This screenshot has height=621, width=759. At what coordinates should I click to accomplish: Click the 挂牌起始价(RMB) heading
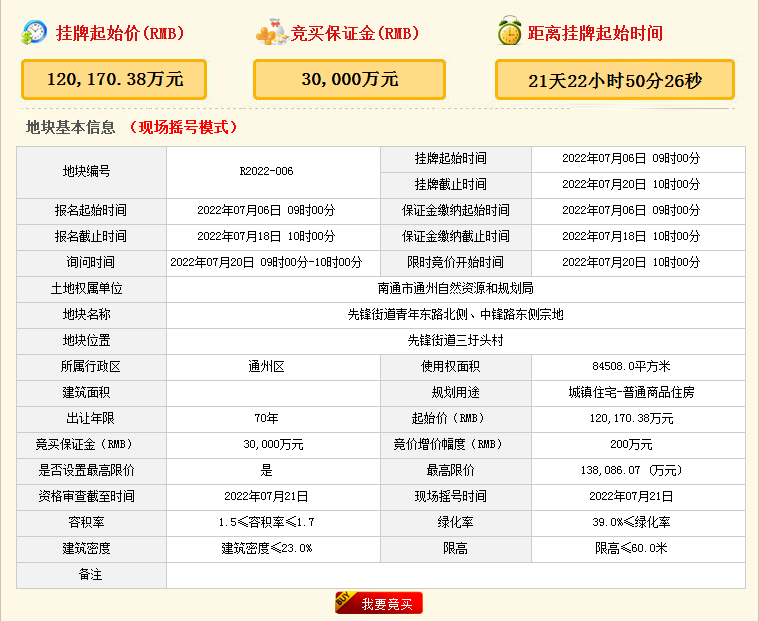[120, 33]
